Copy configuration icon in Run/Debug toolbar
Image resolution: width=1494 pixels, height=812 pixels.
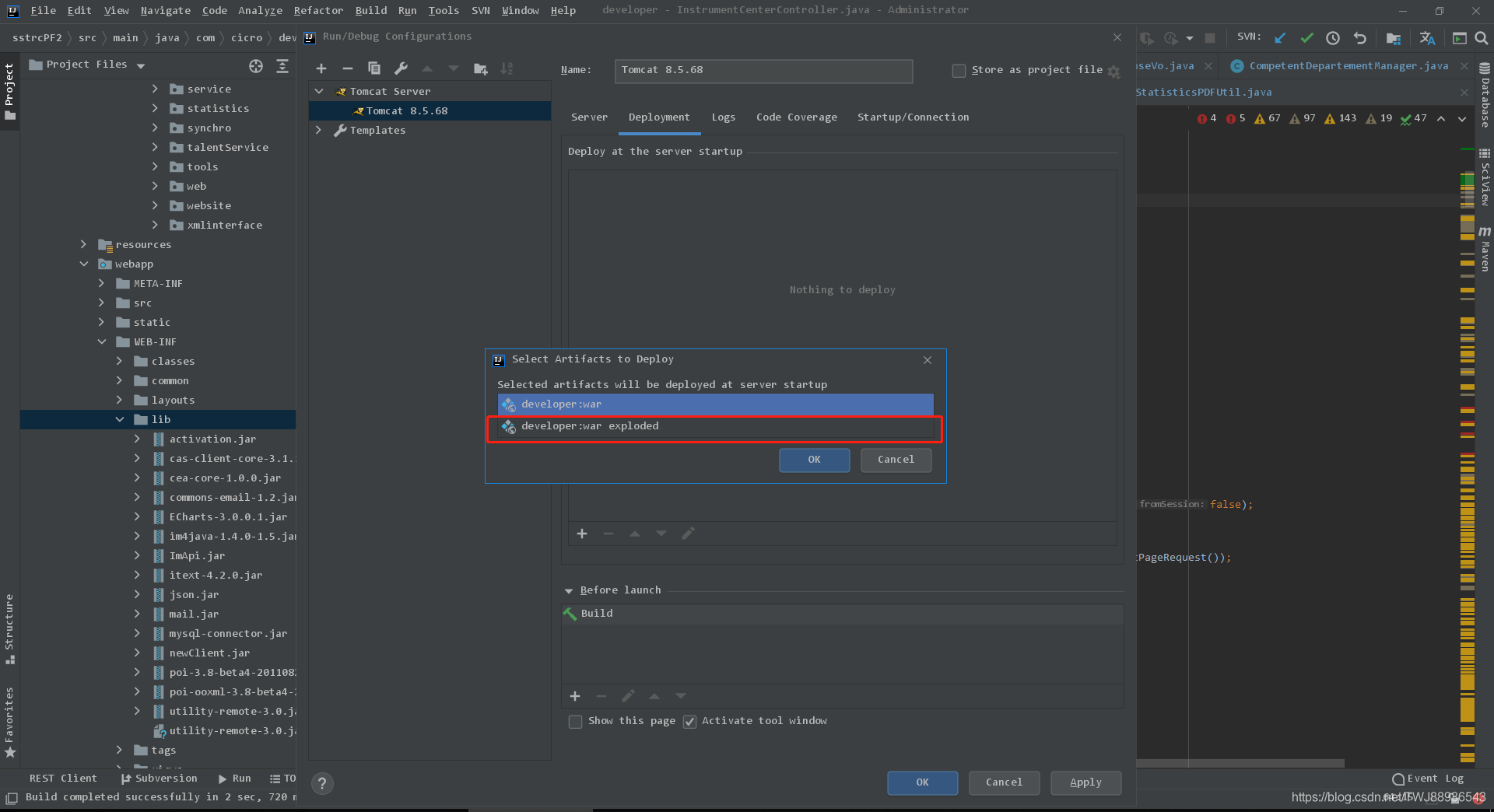coord(374,68)
